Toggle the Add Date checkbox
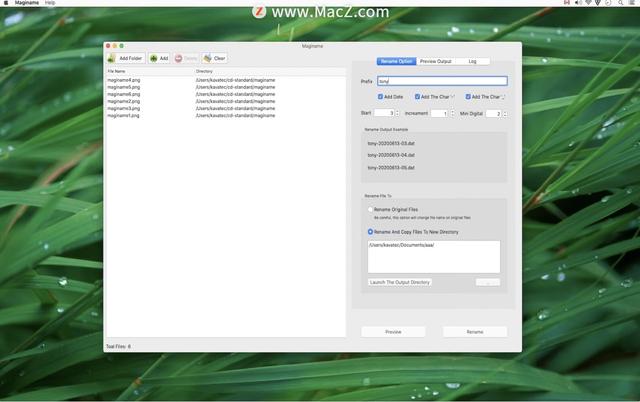Viewport: 640px width, 402px height. click(380, 97)
